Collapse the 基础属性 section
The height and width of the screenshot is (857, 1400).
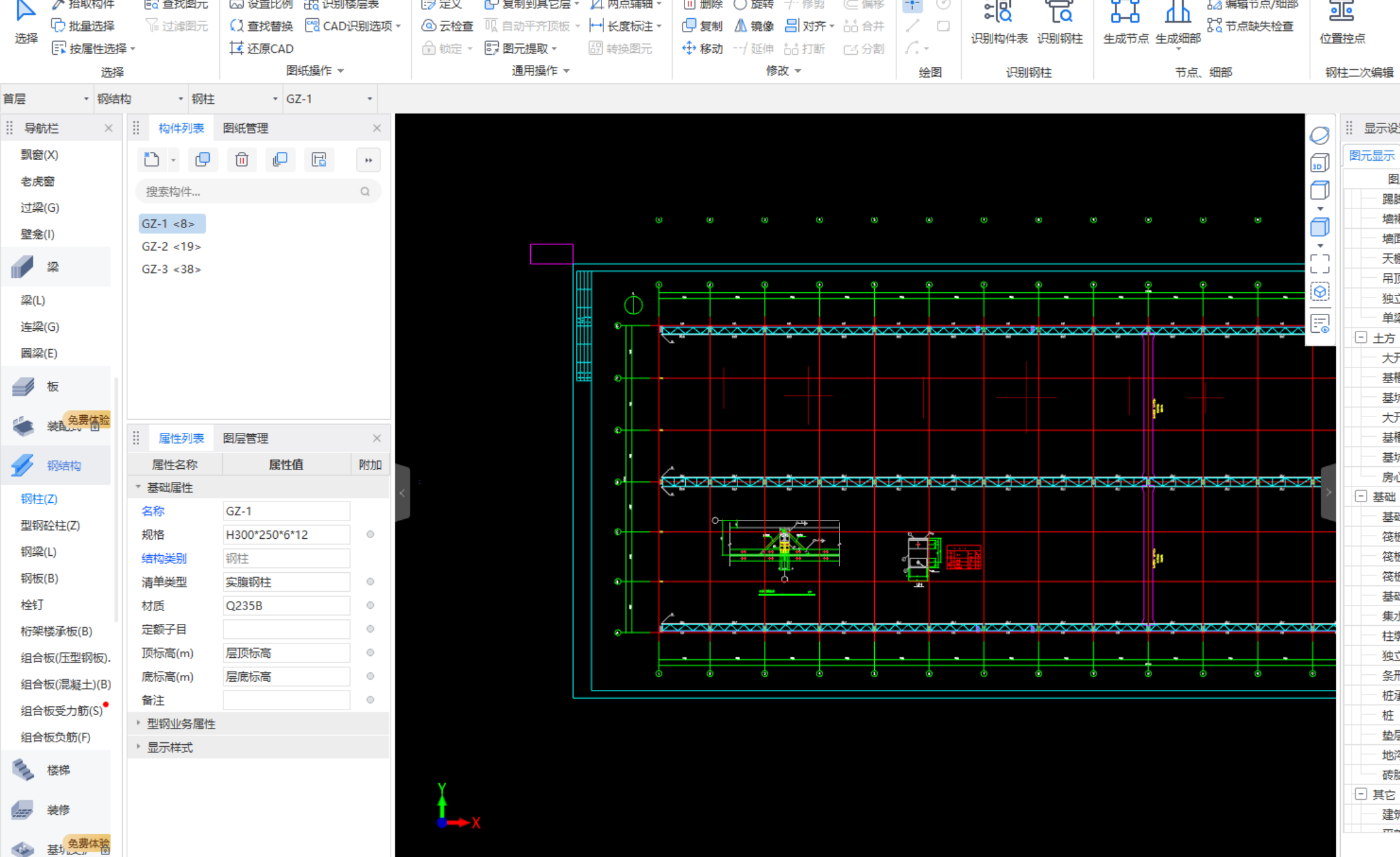[138, 487]
